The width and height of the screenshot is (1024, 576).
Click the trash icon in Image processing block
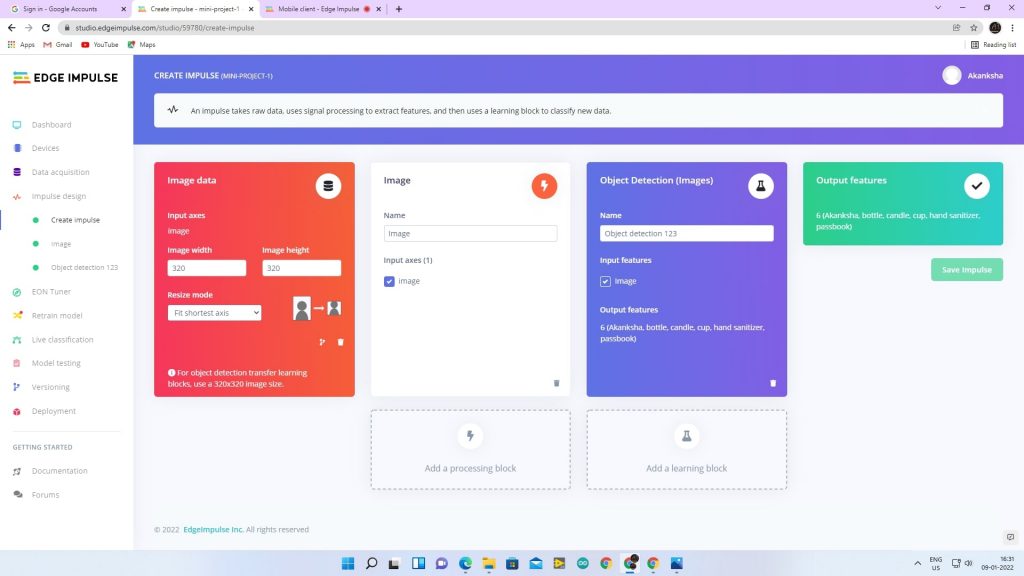556,383
